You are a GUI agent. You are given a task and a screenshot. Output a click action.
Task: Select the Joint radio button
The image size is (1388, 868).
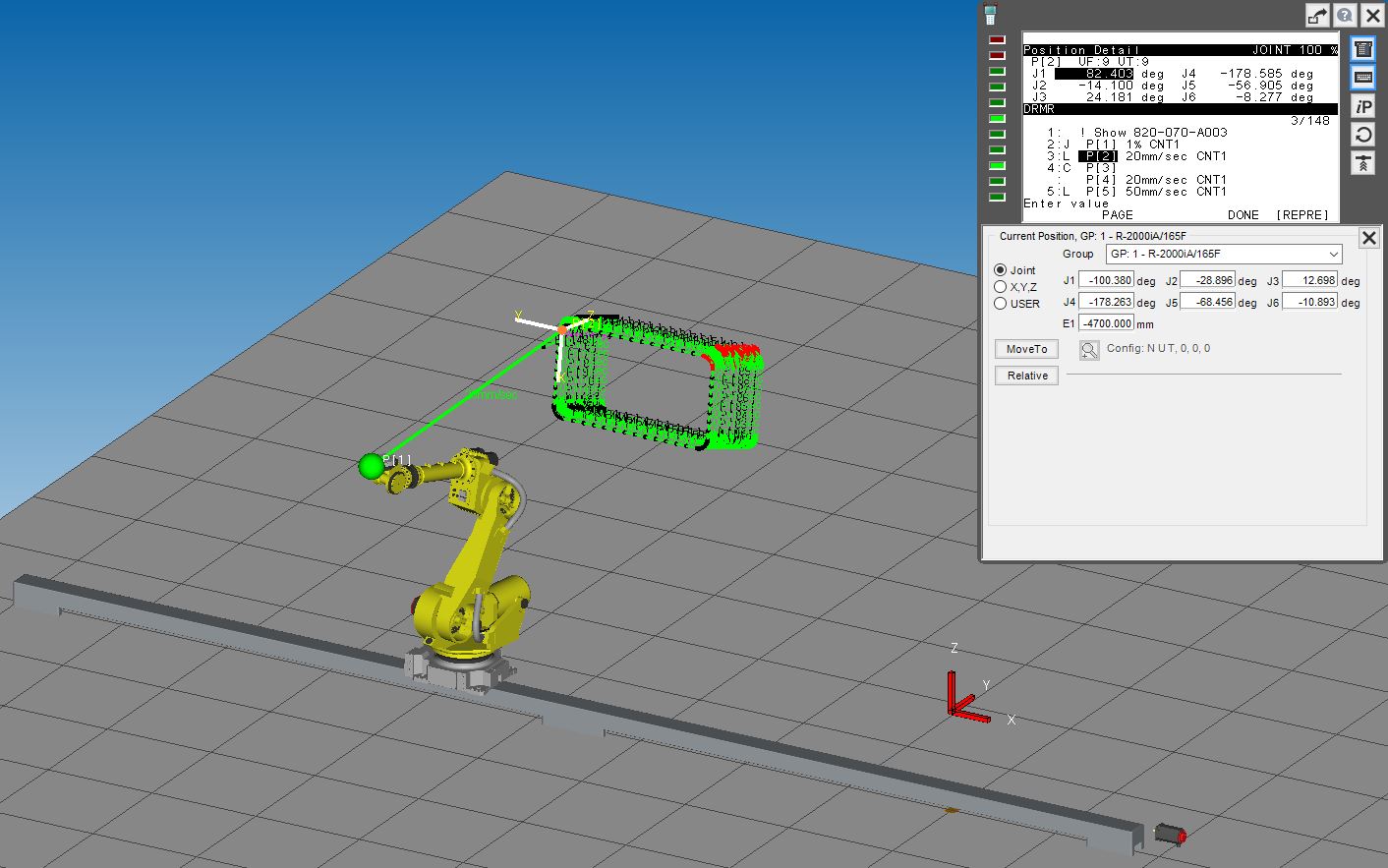[x=1001, y=270]
